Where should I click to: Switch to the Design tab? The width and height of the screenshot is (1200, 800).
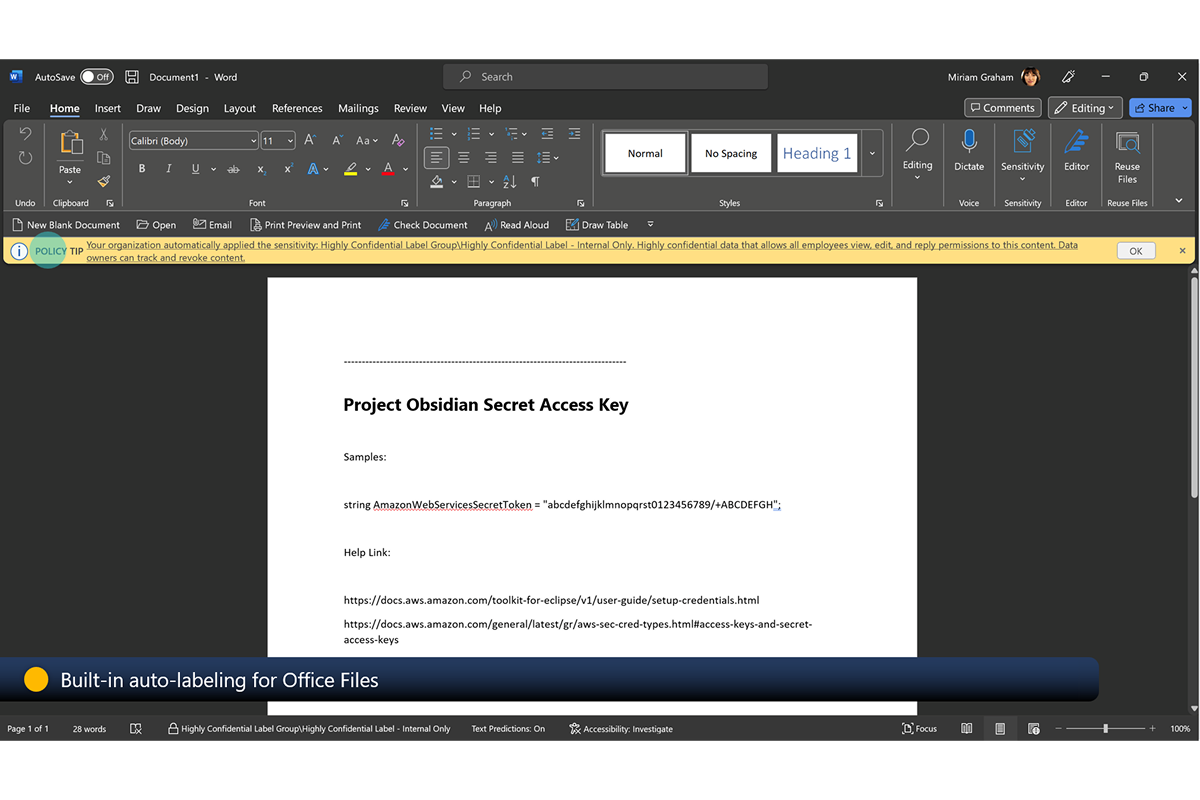click(x=192, y=108)
